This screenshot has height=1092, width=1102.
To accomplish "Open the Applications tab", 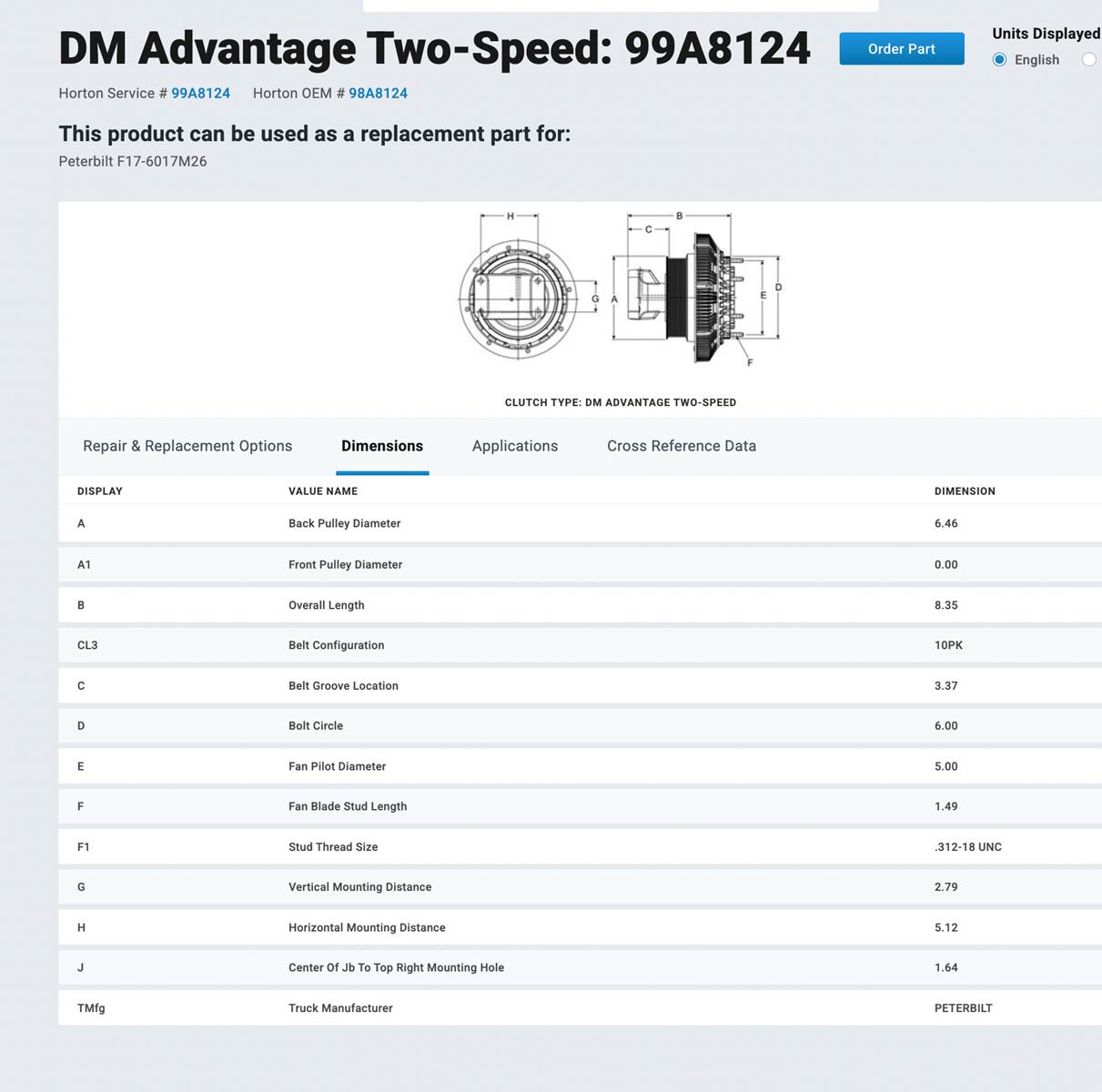I will (515, 446).
